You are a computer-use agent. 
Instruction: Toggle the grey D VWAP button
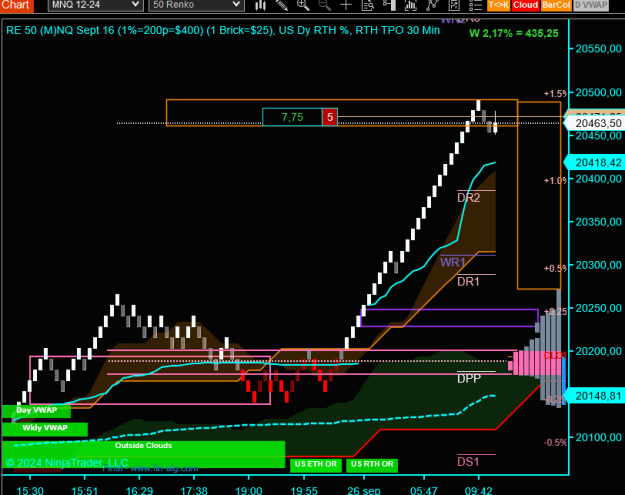coord(591,5)
